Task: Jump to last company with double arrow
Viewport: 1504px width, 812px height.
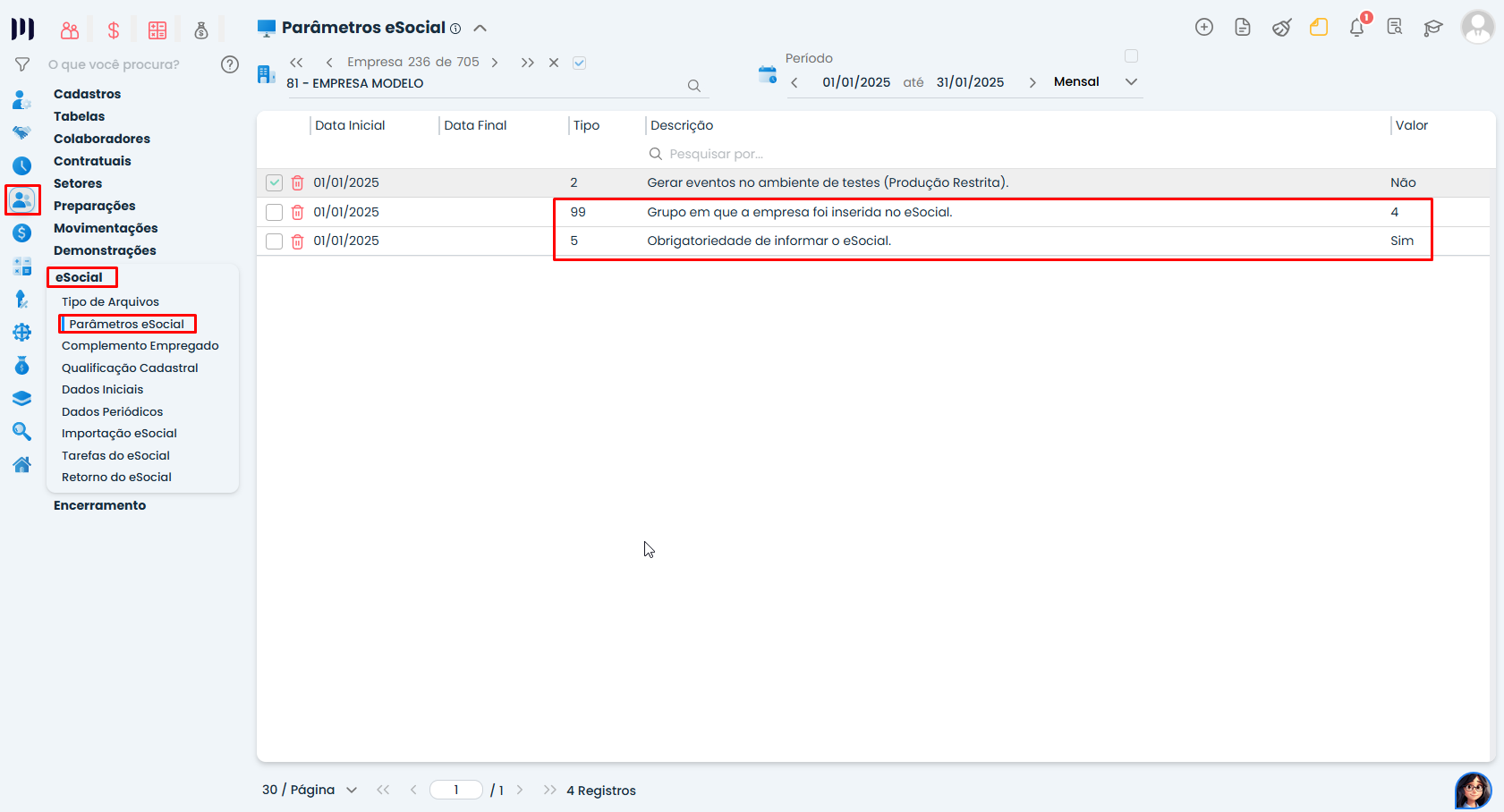Action: click(x=527, y=63)
